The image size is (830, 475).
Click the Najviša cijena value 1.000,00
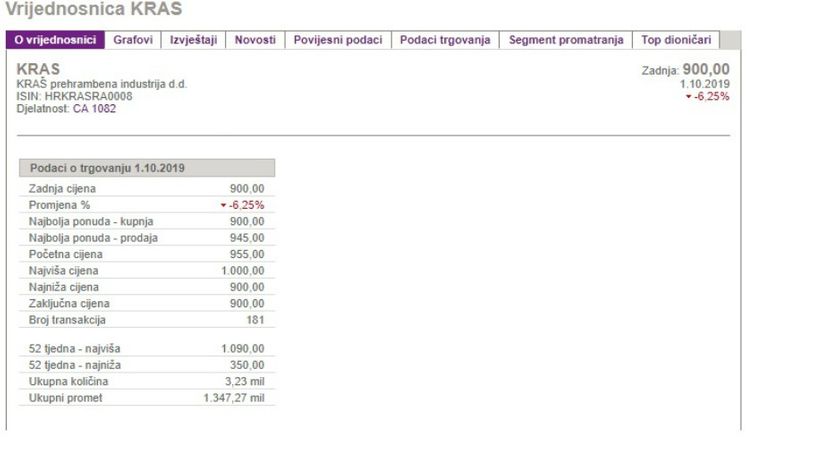pyautogui.click(x=242, y=271)
